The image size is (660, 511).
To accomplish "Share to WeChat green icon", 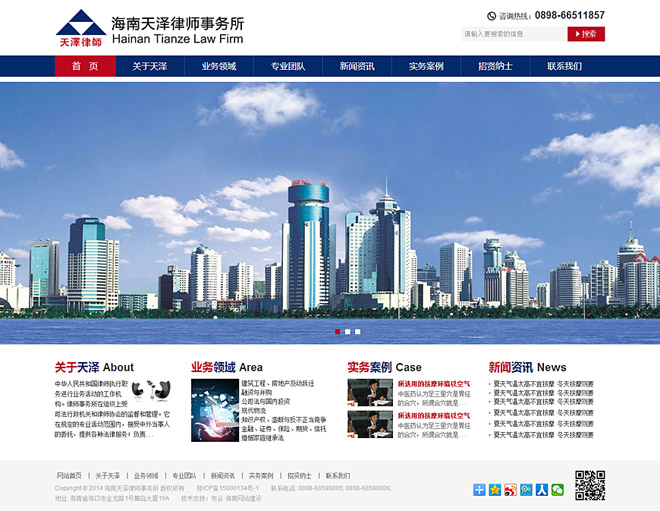I will [557, 489].
